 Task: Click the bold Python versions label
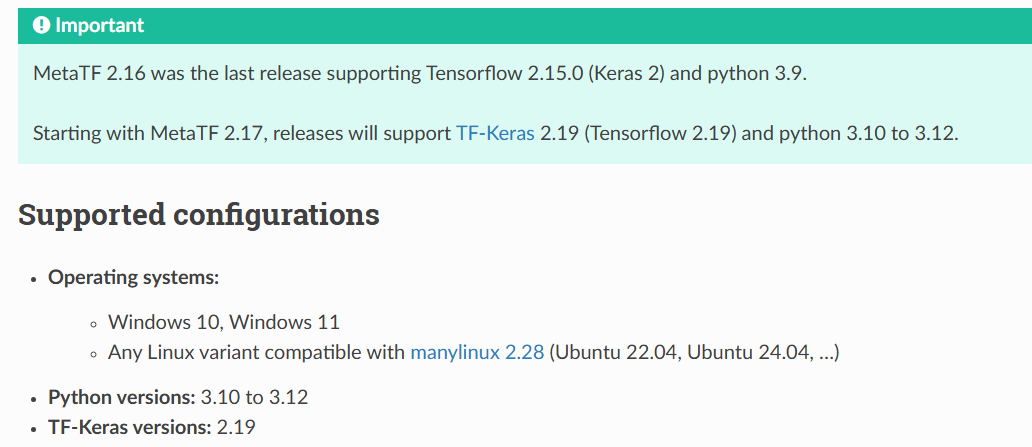[x=122, y=397]
